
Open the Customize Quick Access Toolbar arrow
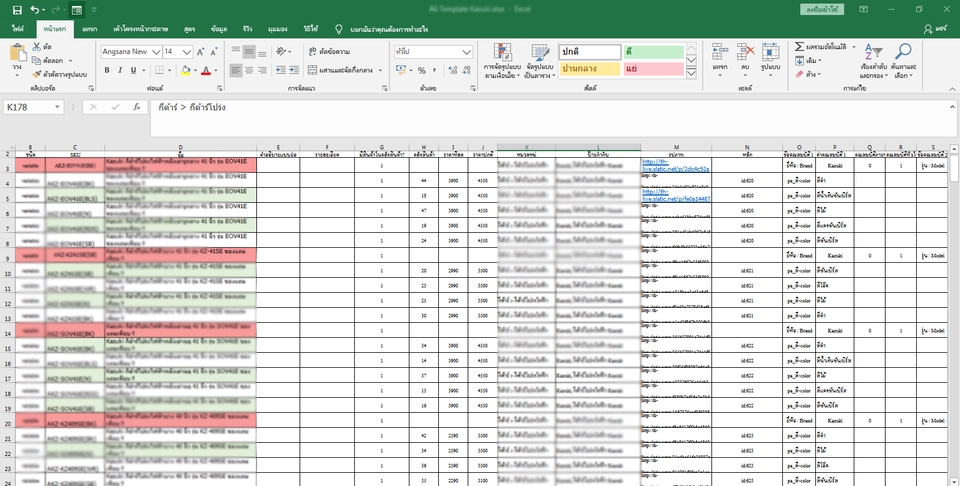[x=94, y=10]
